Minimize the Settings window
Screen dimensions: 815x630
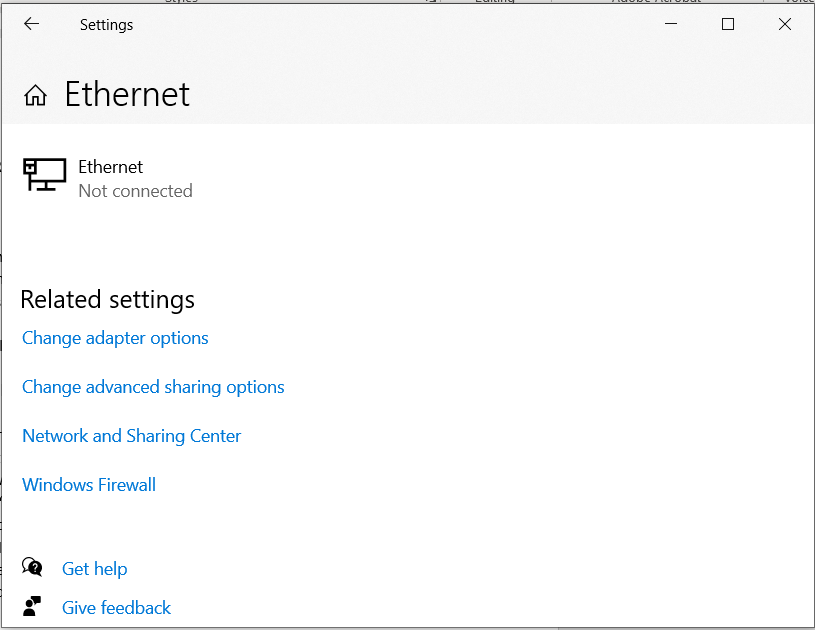671,25
